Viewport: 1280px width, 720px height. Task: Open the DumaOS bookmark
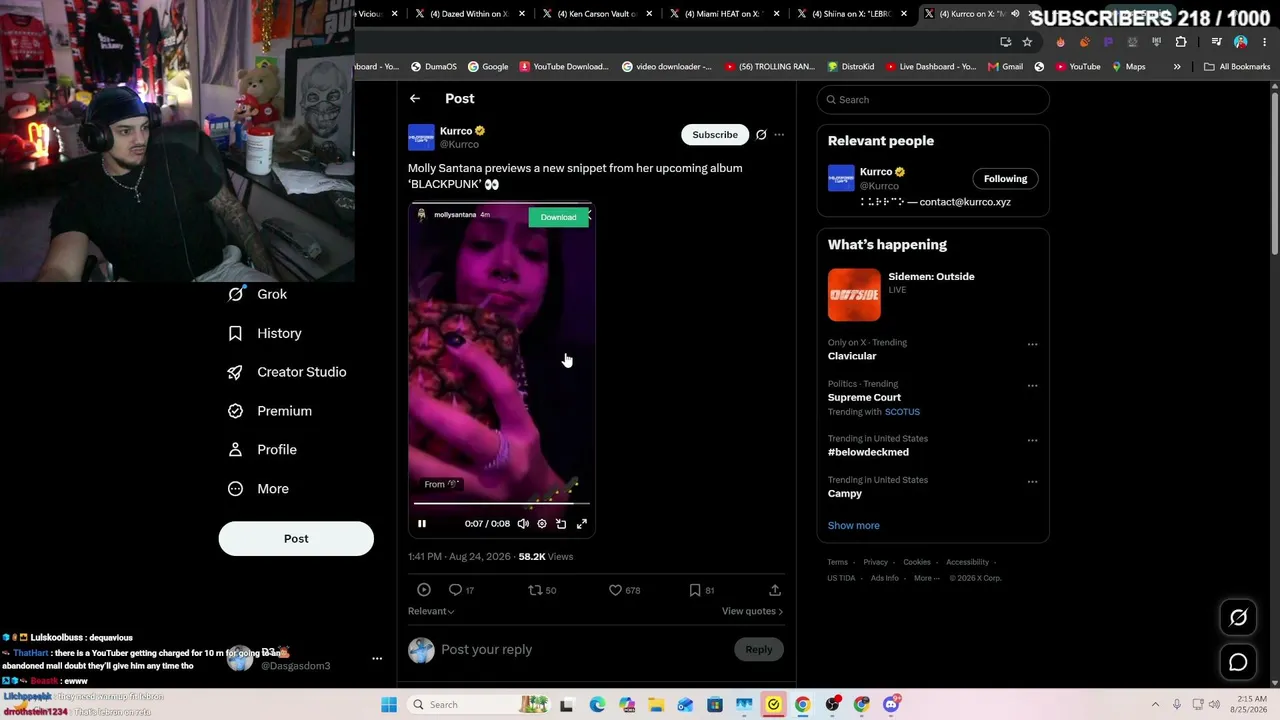point(434,67)
